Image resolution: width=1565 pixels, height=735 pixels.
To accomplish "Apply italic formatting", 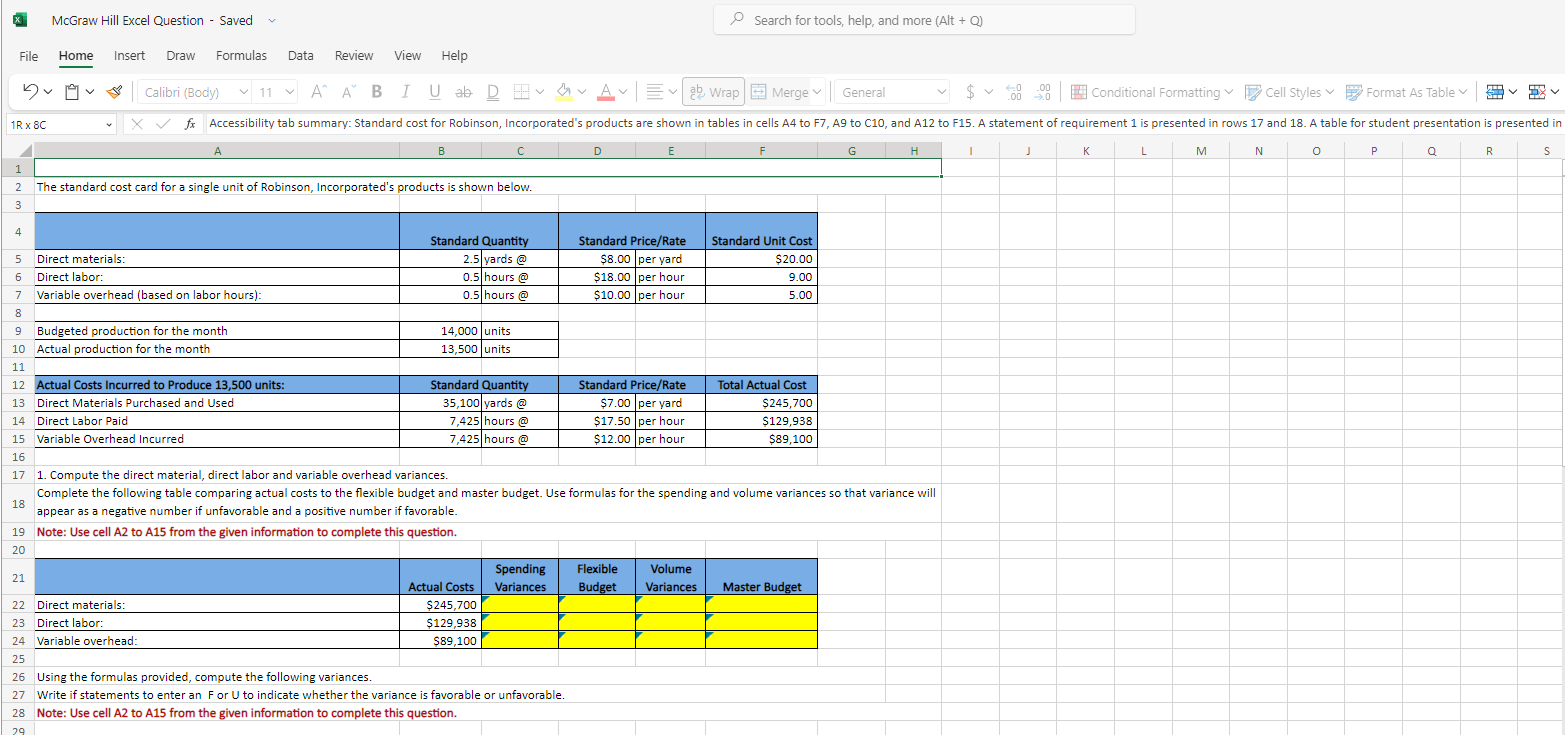I will 404,91.
